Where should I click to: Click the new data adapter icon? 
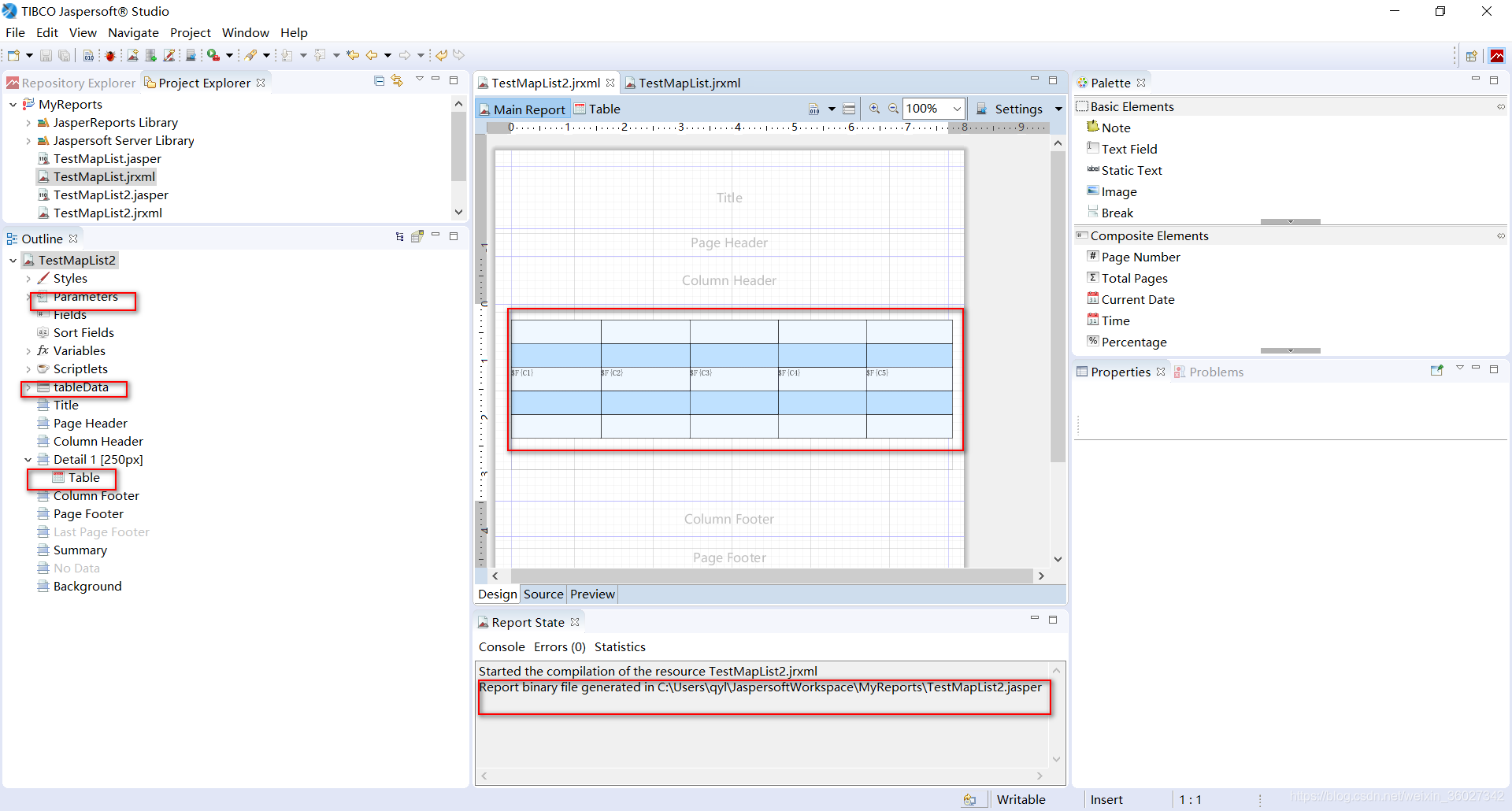pos(150,55)
